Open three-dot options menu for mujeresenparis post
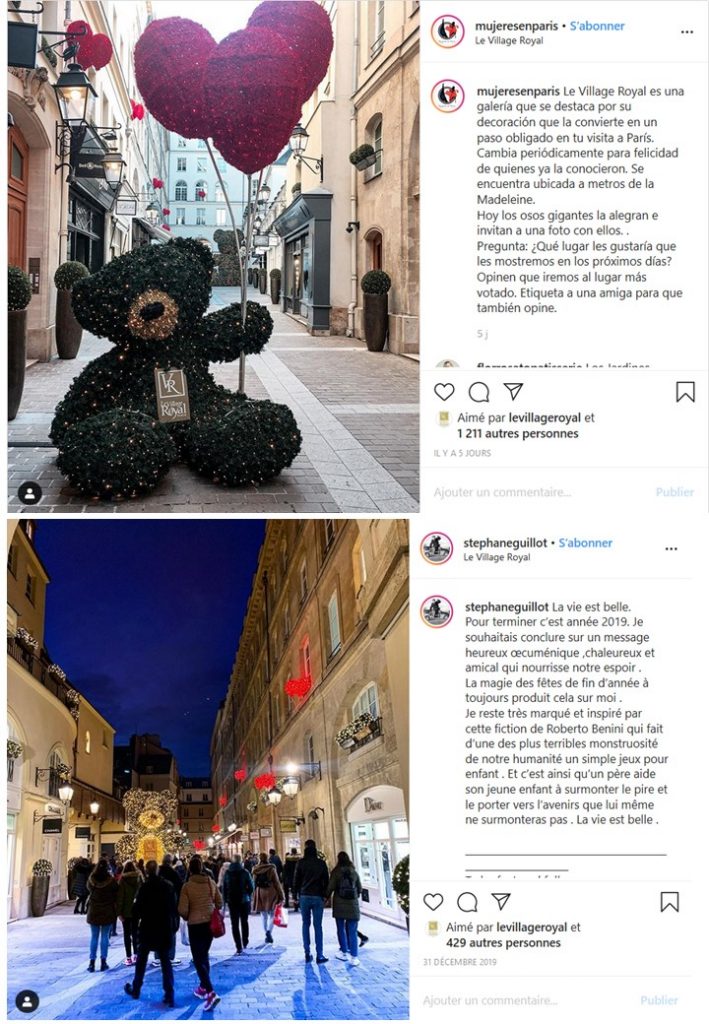Image resolution: width=709 pixels, height=1024 pixels. tap(687, 32)
